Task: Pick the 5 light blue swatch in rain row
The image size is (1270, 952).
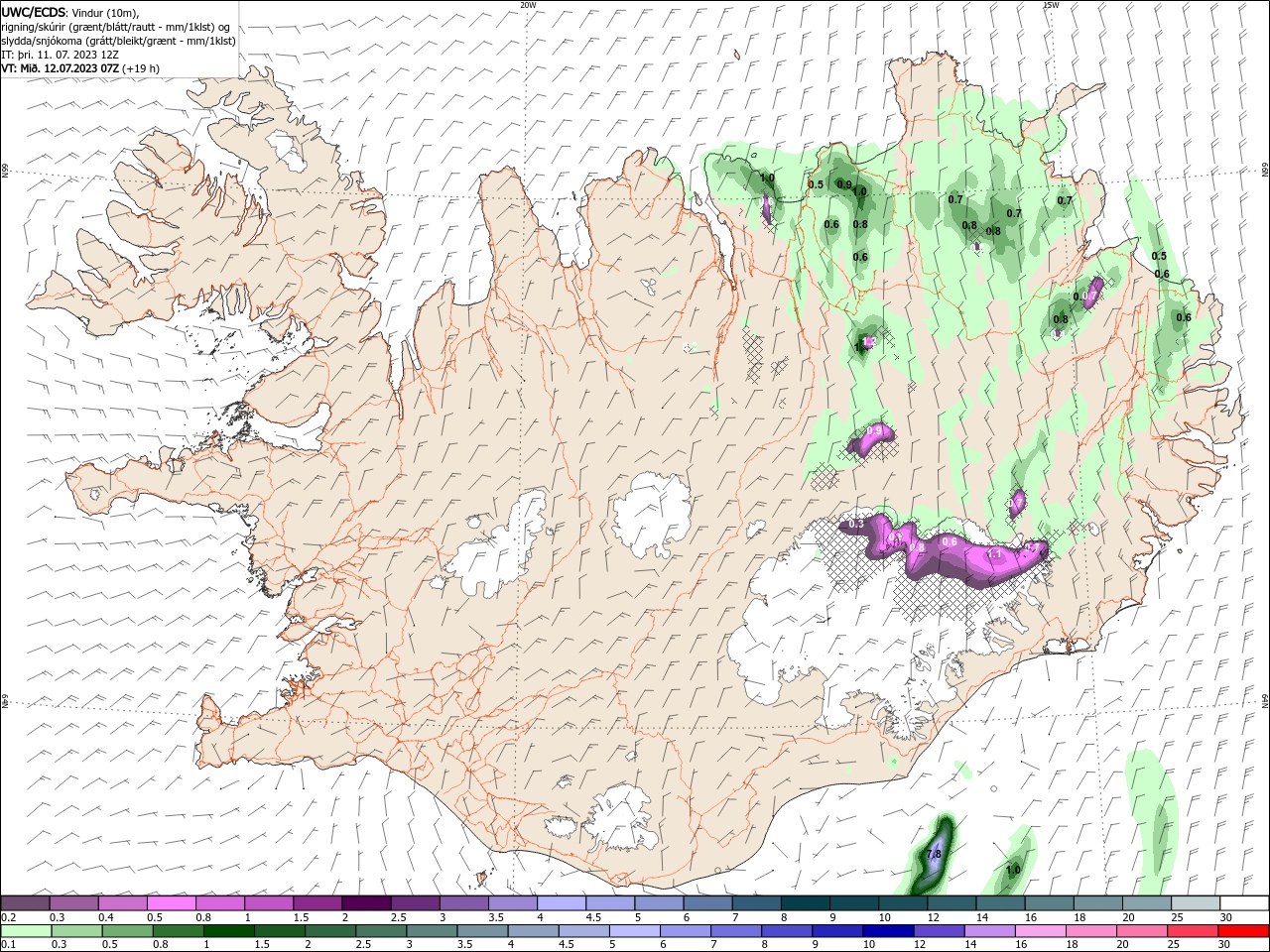Action: [x=635, y=931]
